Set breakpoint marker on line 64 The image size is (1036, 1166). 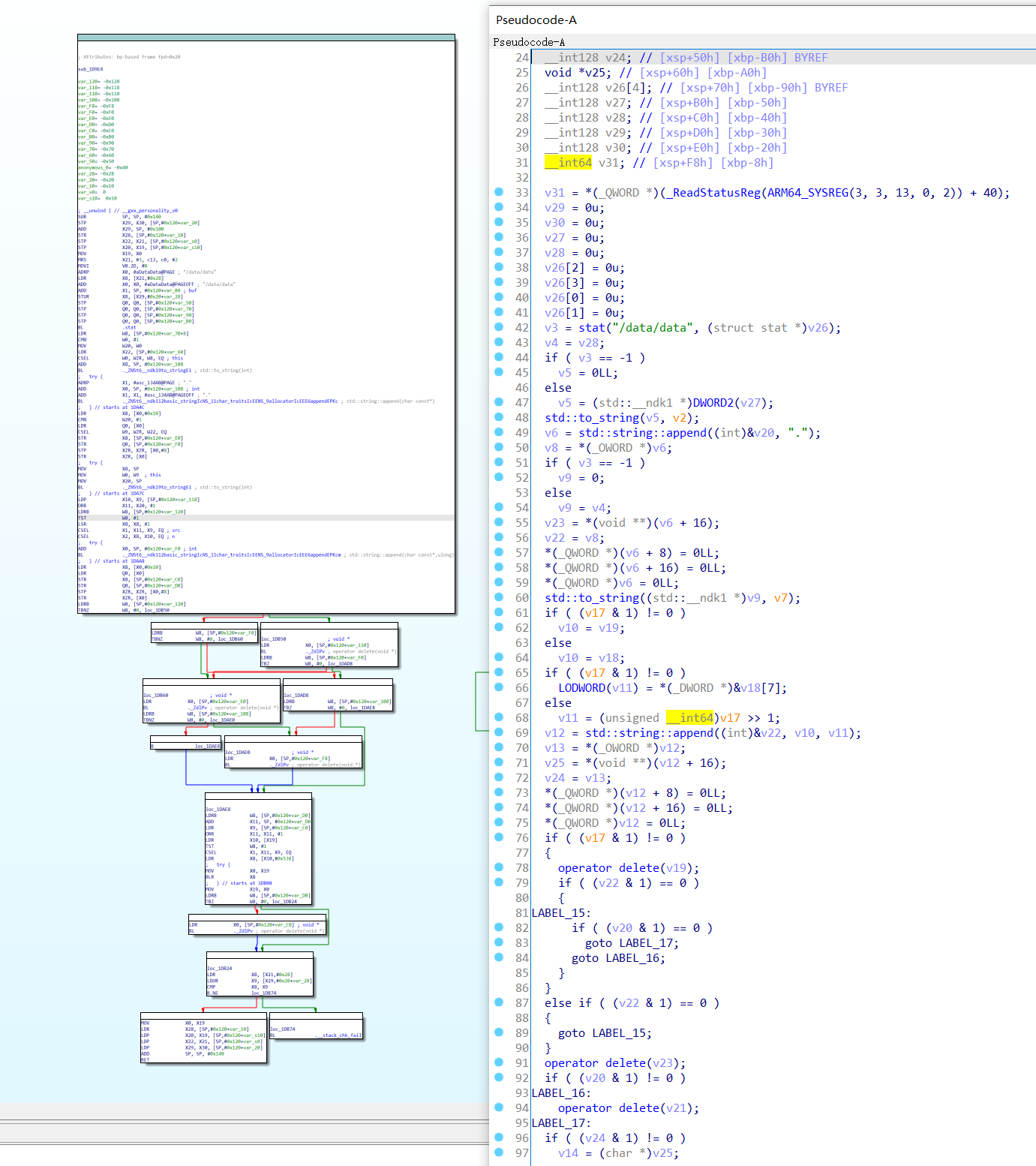tap(499, 657)
